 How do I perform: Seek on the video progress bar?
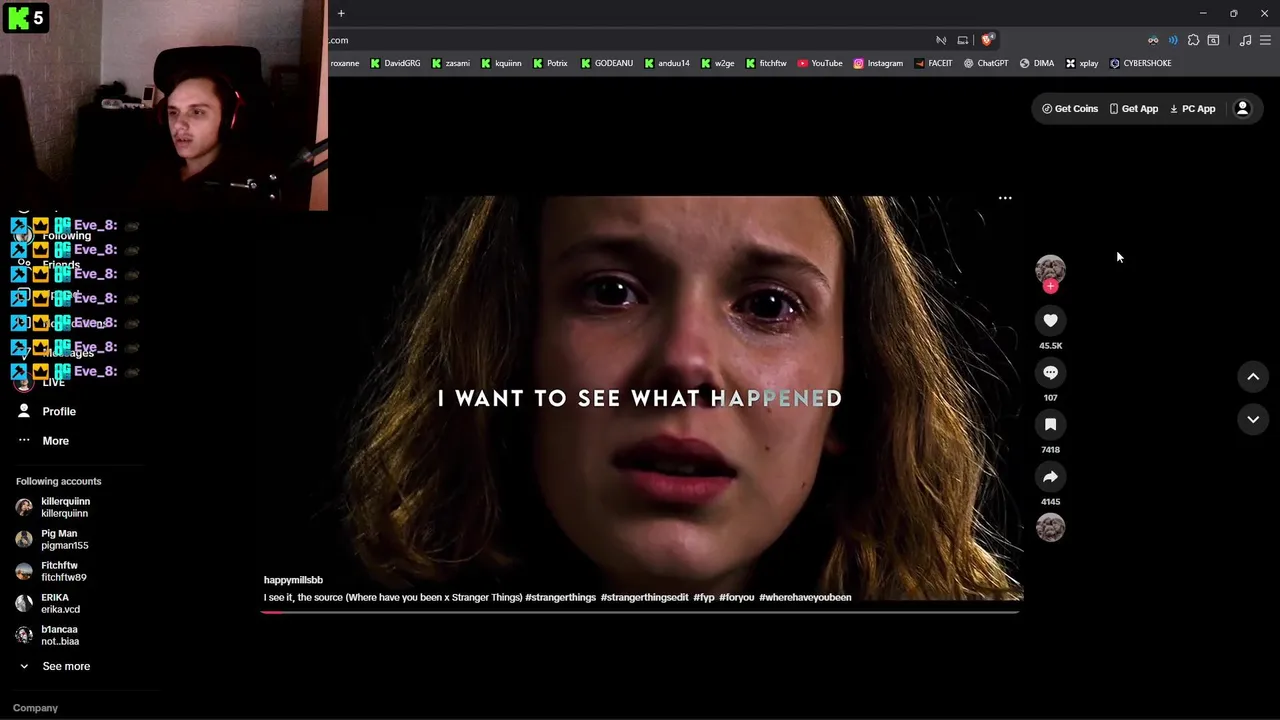pyautogui.click(x=641, y=611)
